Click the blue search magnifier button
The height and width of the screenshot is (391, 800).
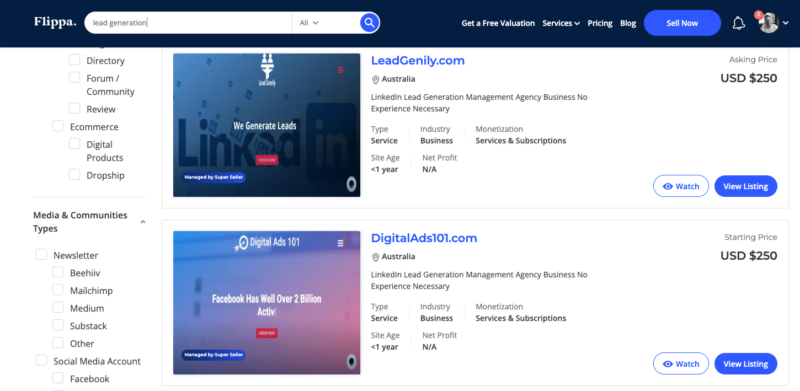[369, 22]
